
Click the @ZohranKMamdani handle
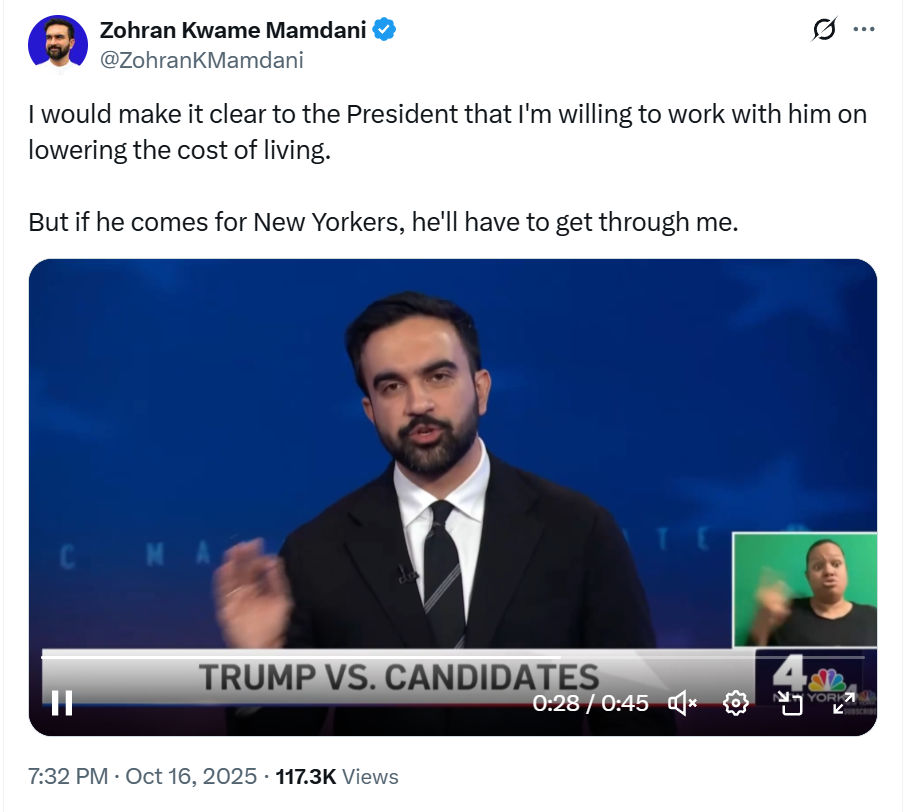pos(201,60)
